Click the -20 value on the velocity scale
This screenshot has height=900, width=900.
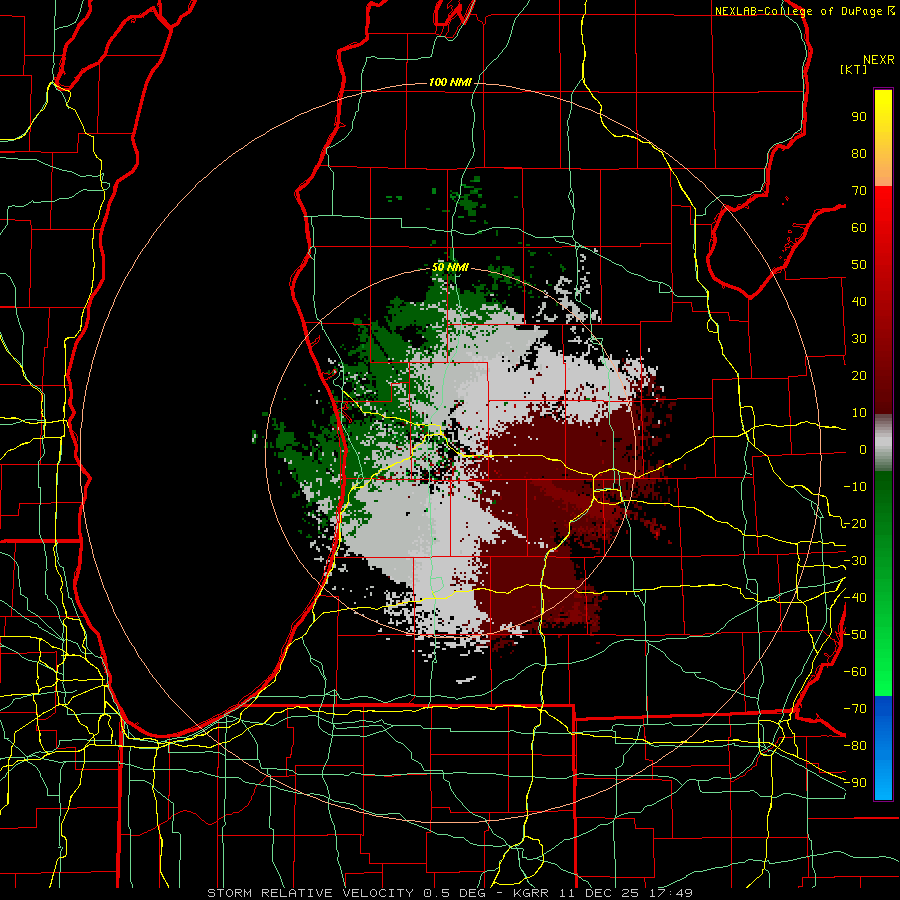coord(855,523)
